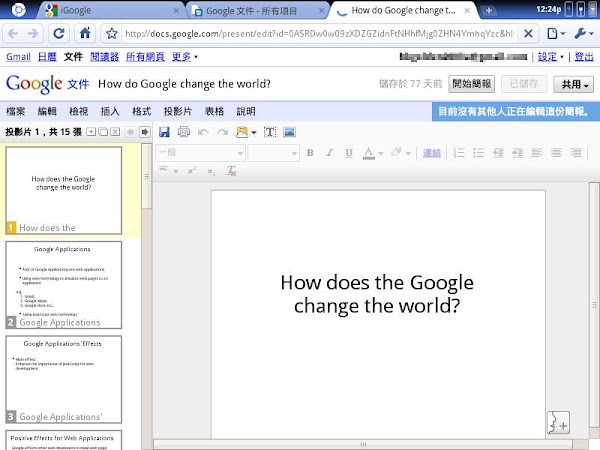Open the highlight color dropdown arrow

click(x=408, y=153)
